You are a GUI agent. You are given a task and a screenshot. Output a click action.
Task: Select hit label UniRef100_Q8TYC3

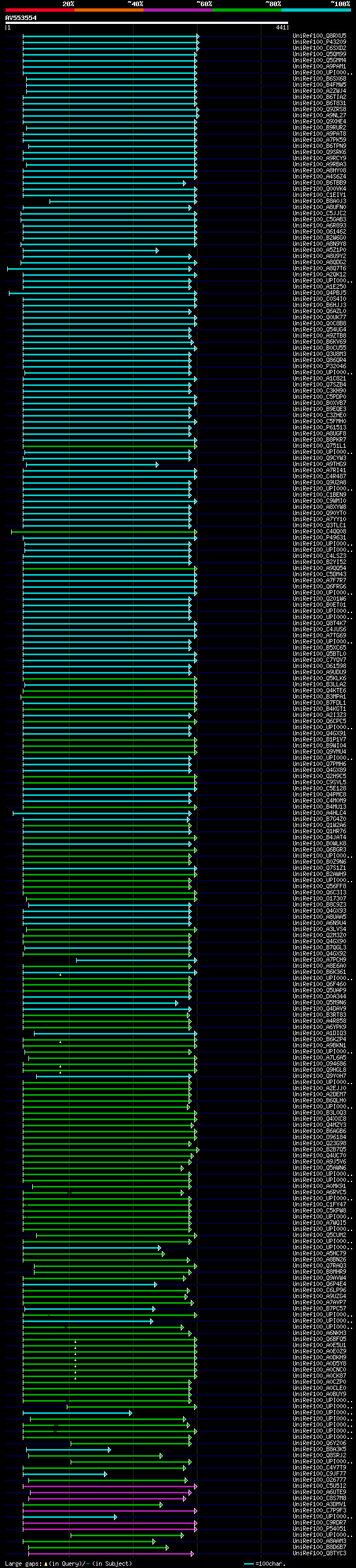319,1554
